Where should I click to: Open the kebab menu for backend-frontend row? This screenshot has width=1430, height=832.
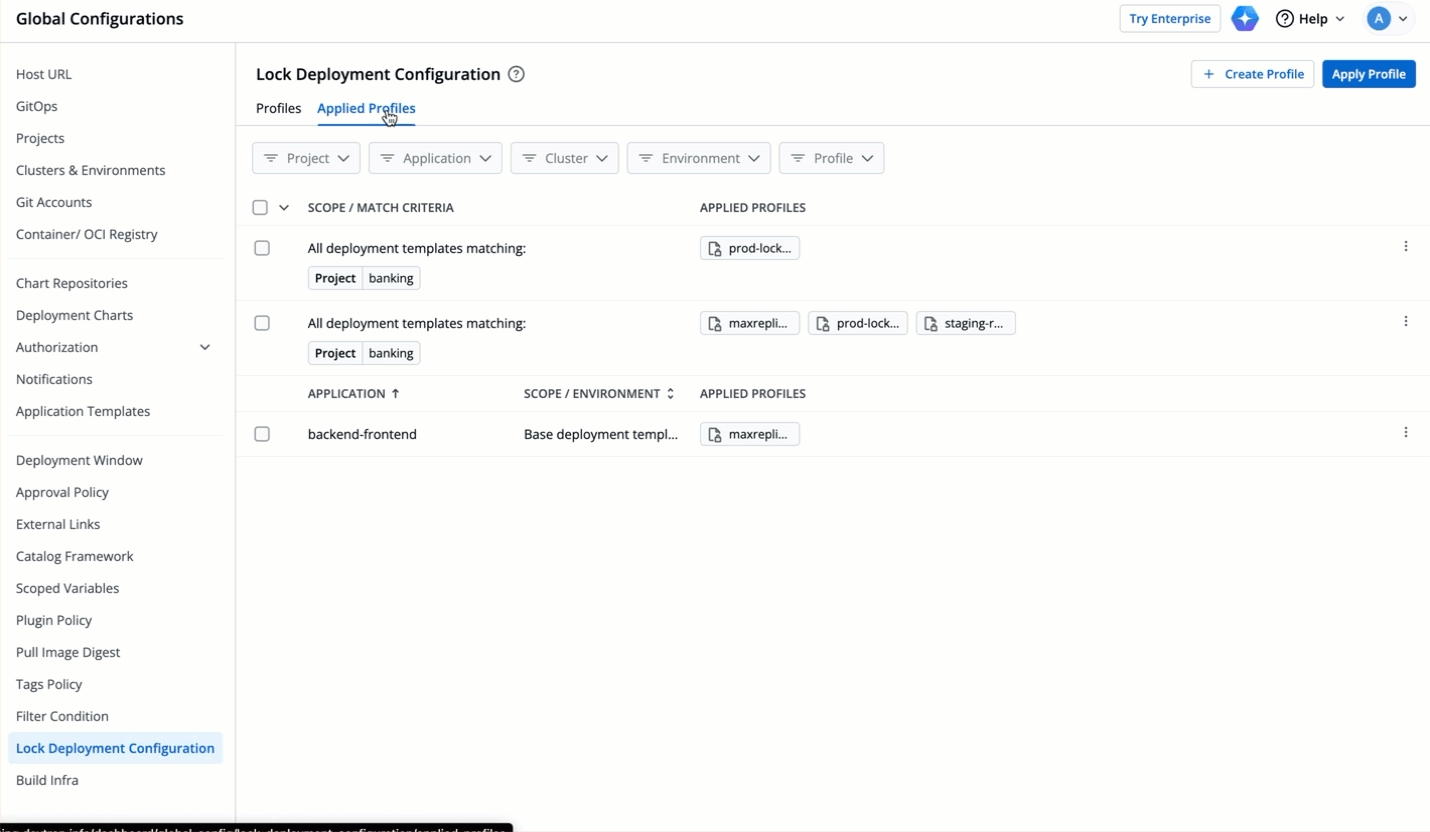click(x=1405, y=433)
